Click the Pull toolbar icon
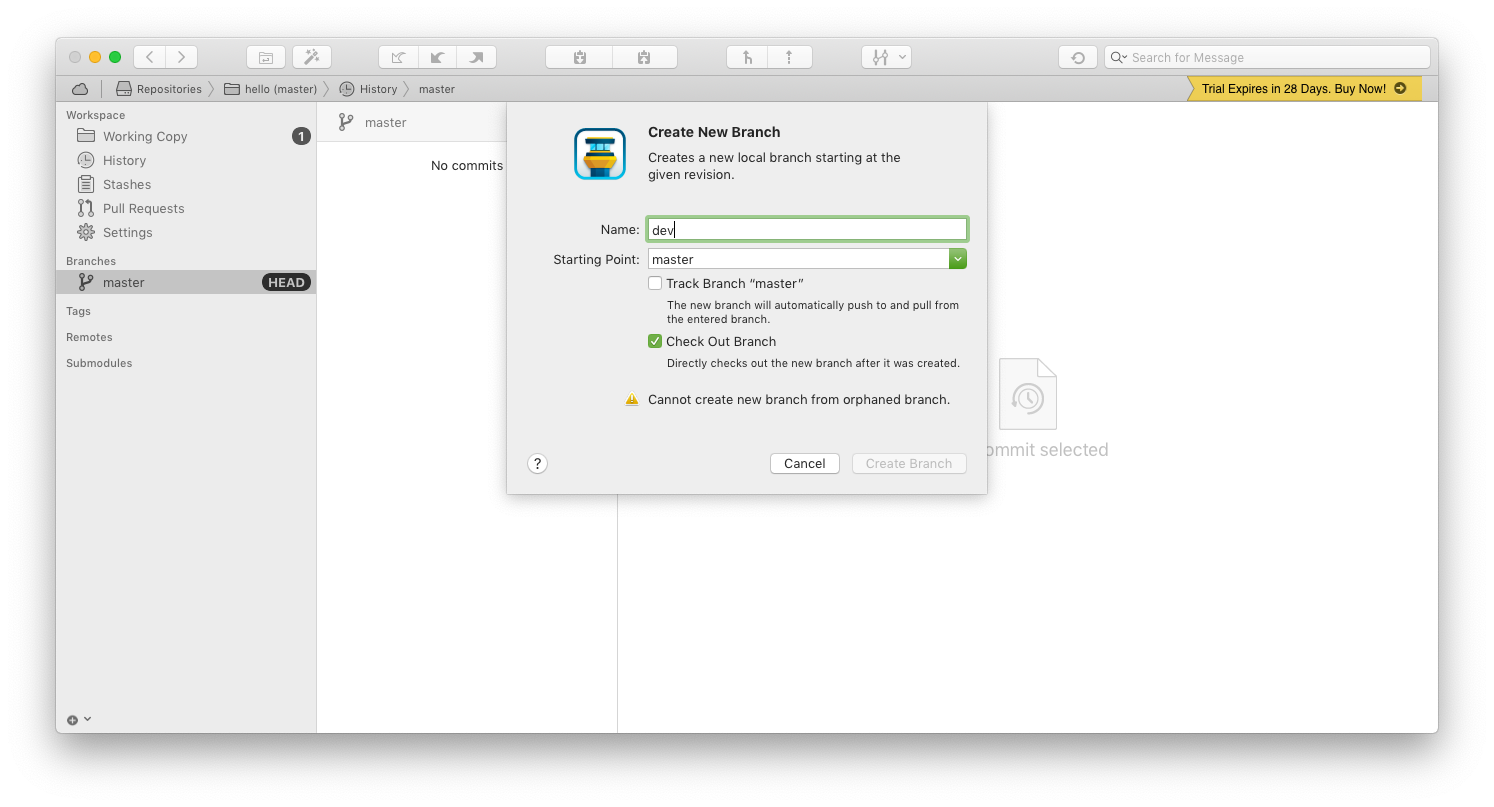1494x807 pixels. [437, 57]
